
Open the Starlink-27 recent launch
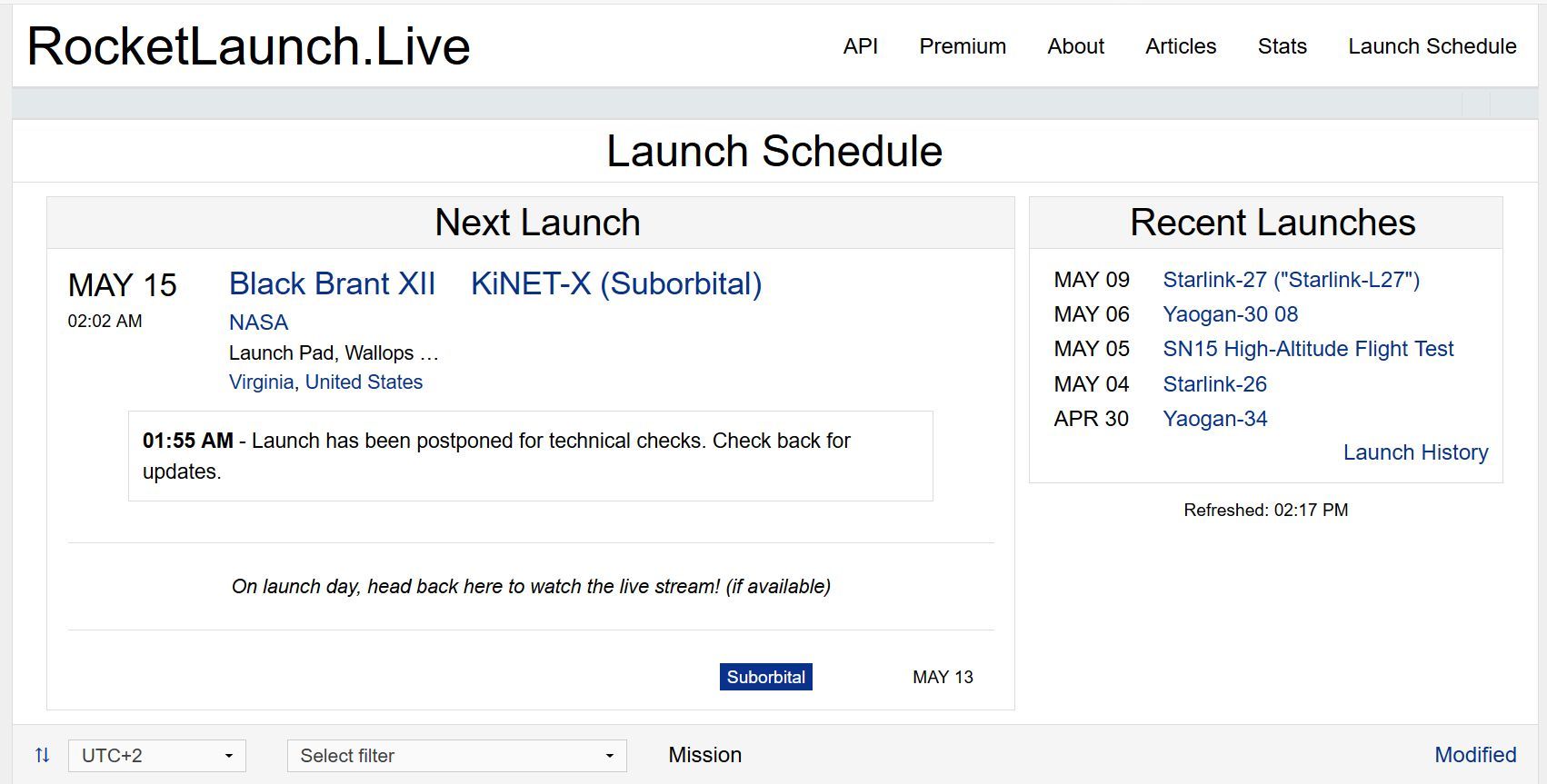click(x=1291, y=280)
